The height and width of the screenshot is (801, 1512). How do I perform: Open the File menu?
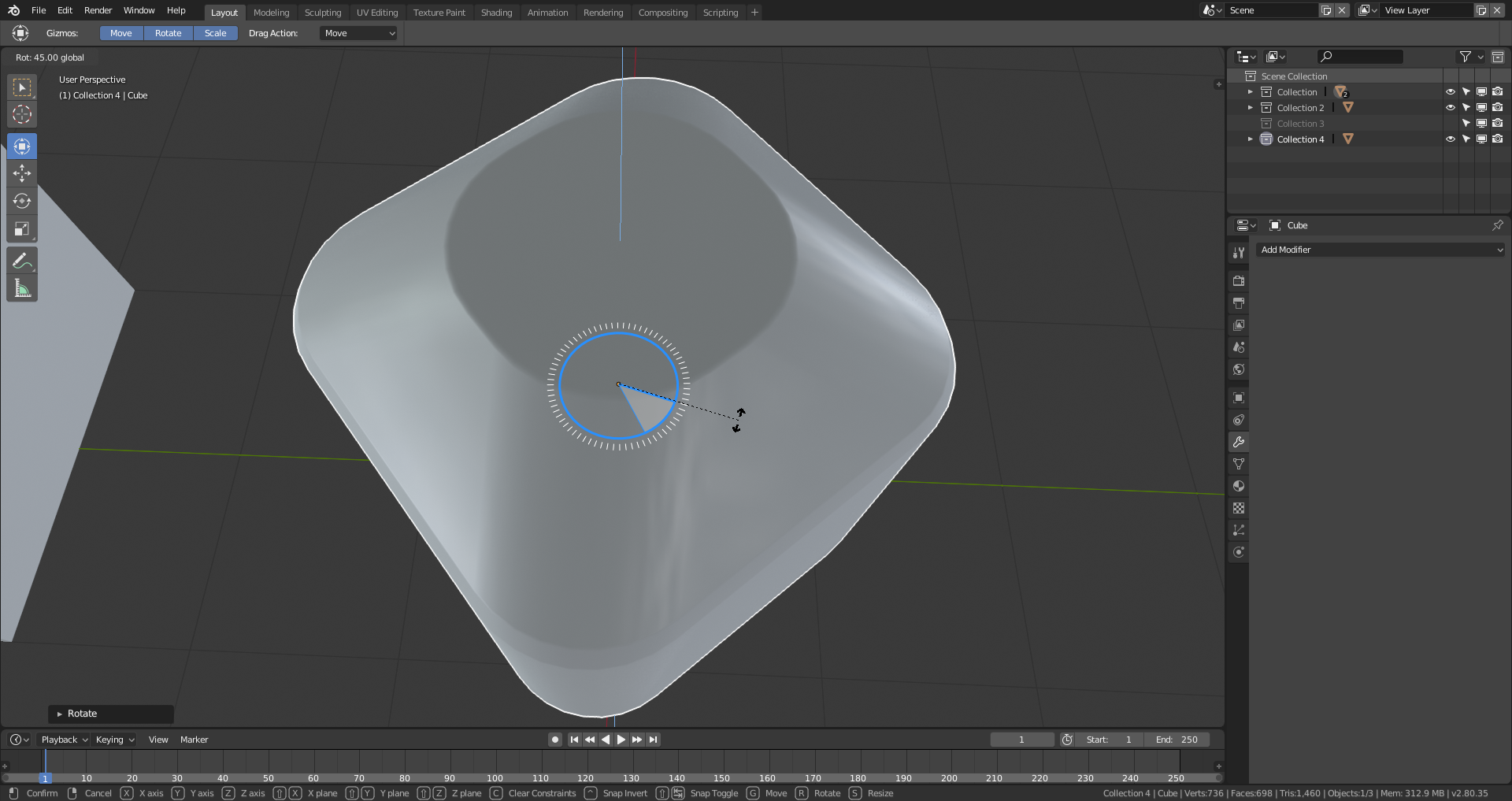coord(39,10)
